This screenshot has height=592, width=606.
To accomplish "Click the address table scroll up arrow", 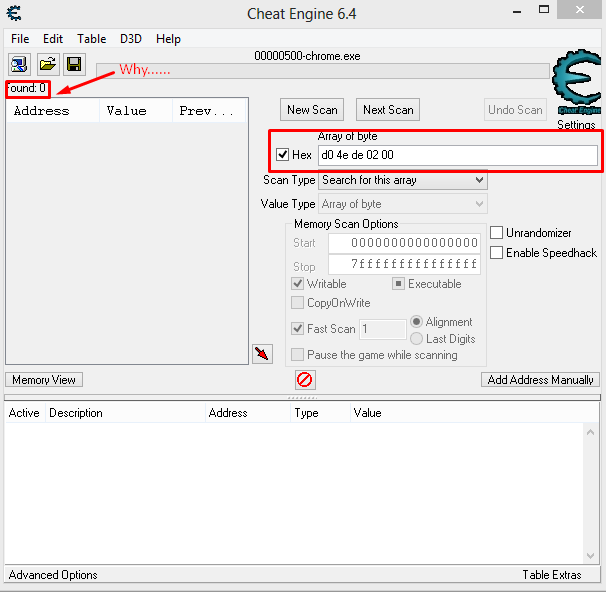I will [x=590, y=432].
